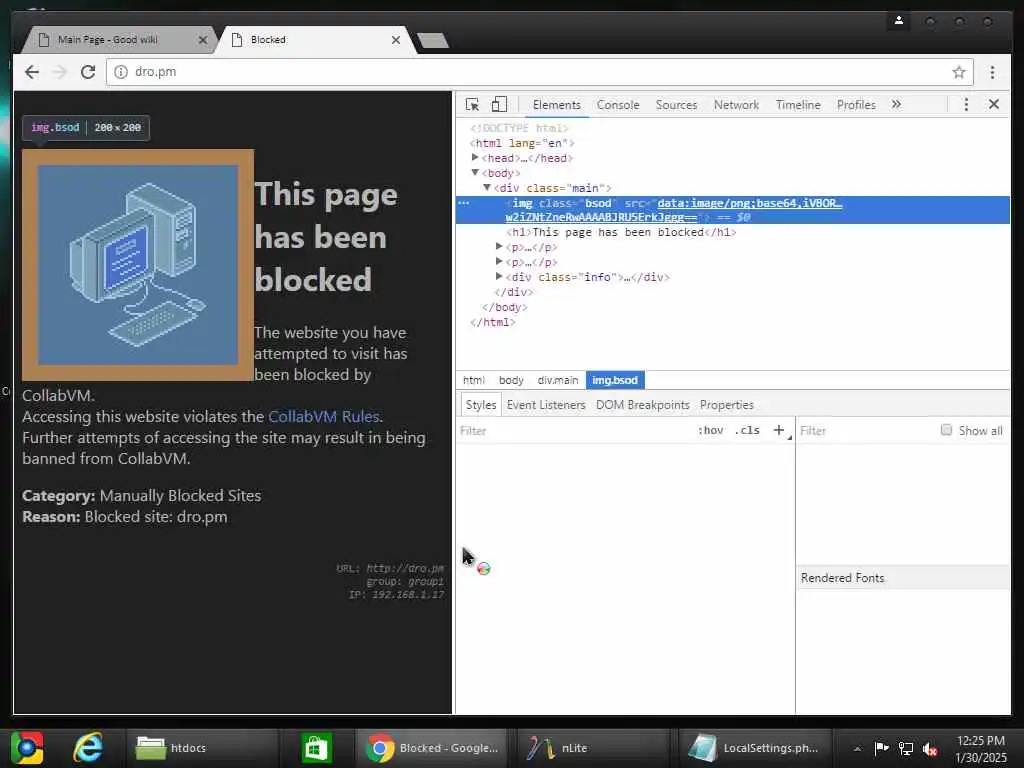Viewport: 1024px width, 768px height.
Task: Open the Store icon in taskbar
Action: [x=317, y=748]
